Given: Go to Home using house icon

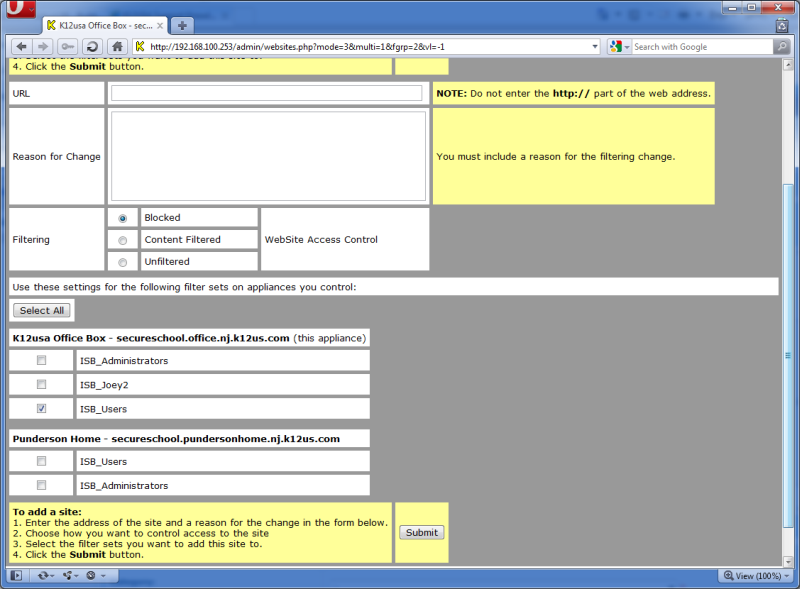Looking at the screenshot, I should tap(117, 46).
